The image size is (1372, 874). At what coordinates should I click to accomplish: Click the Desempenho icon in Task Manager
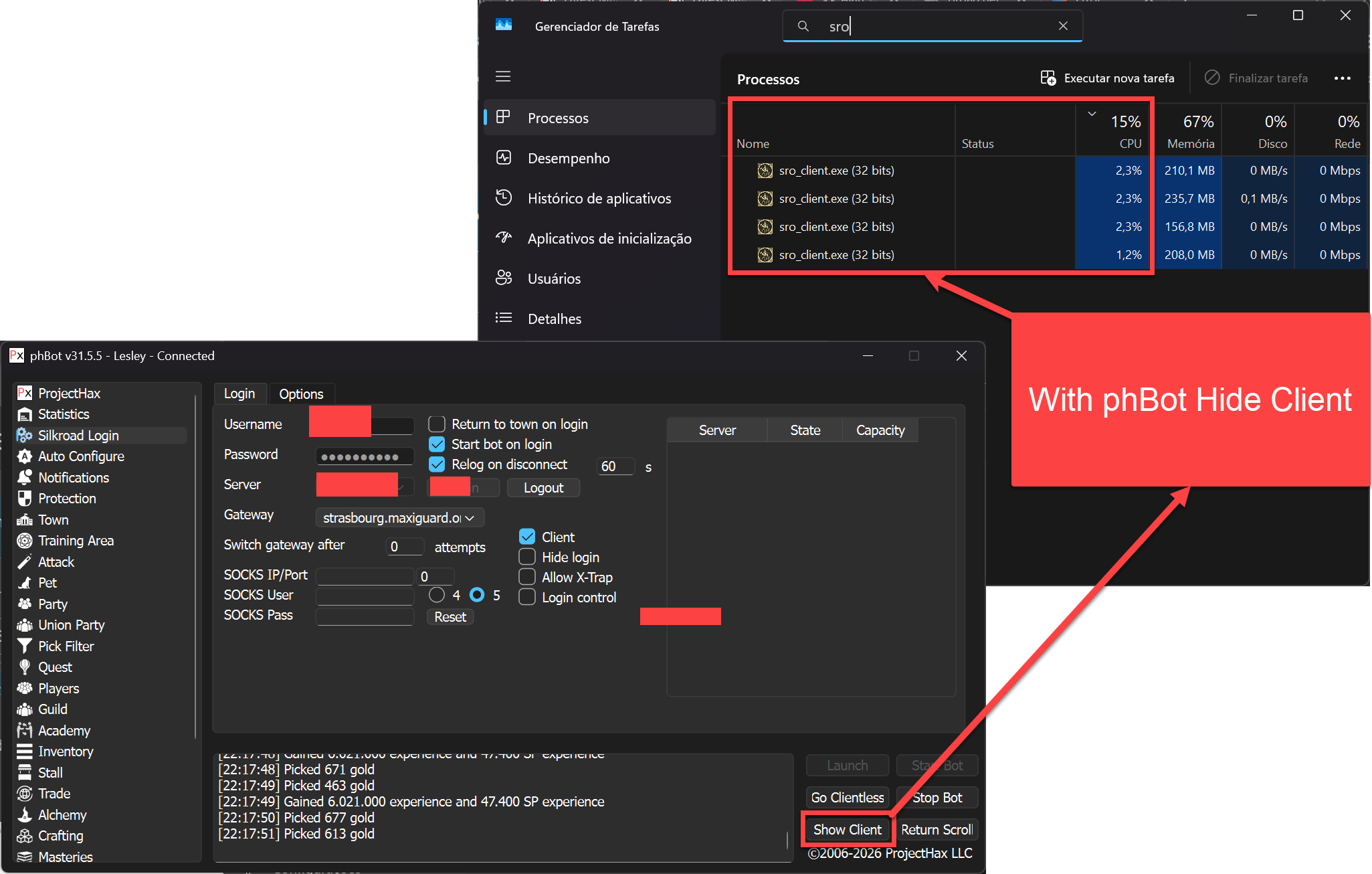point(504,158)
